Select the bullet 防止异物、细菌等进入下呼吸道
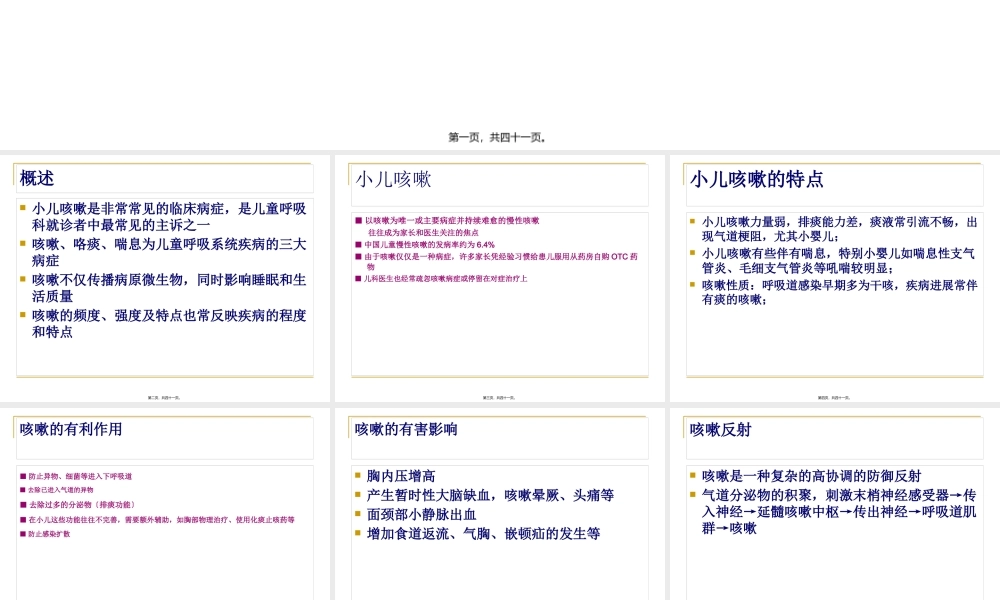Viewport: 1000px width, 600px height. click(76, 476)
